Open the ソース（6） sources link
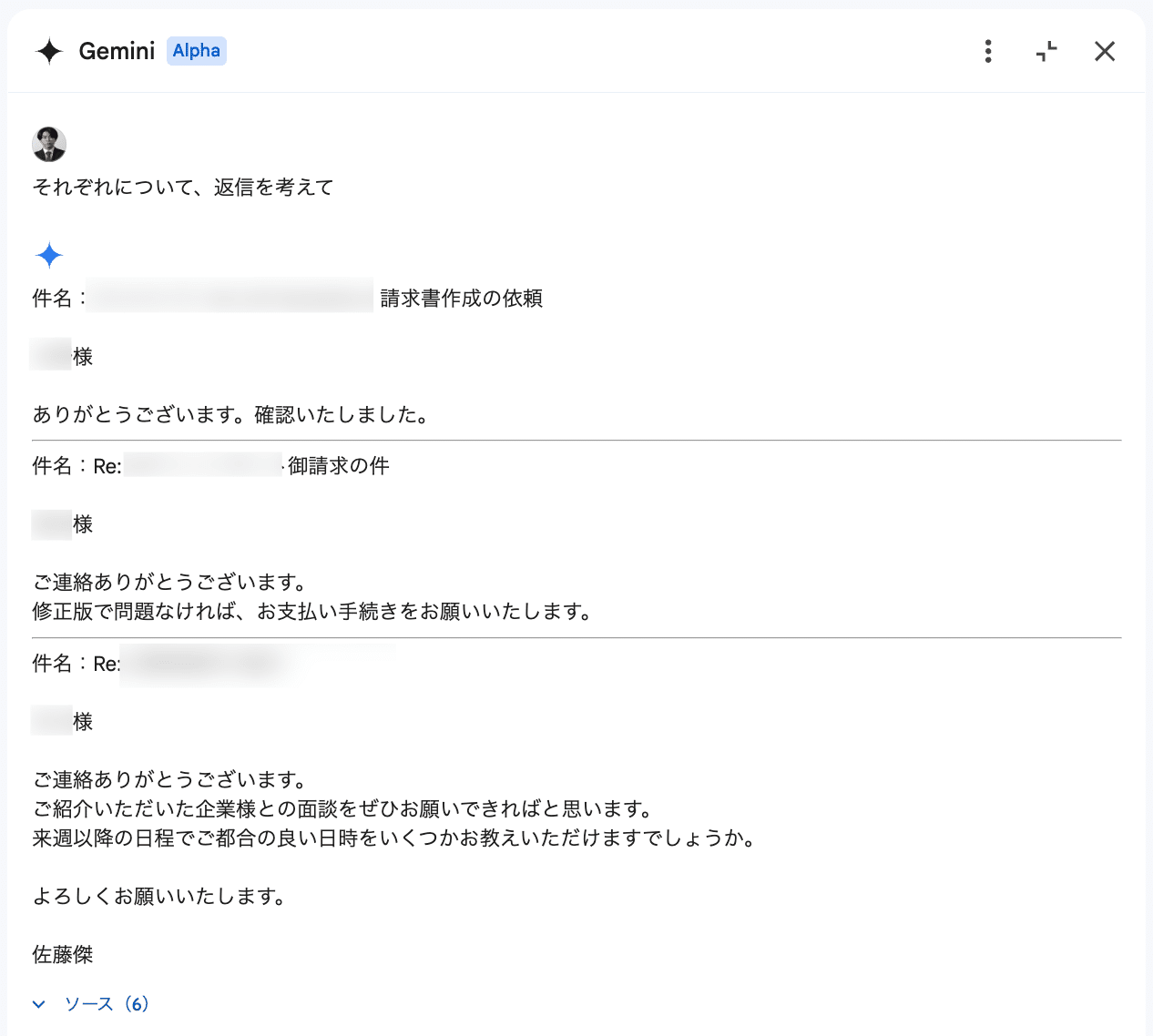Viewport: 1153px width, 1036px height. tap(107, 1004)
